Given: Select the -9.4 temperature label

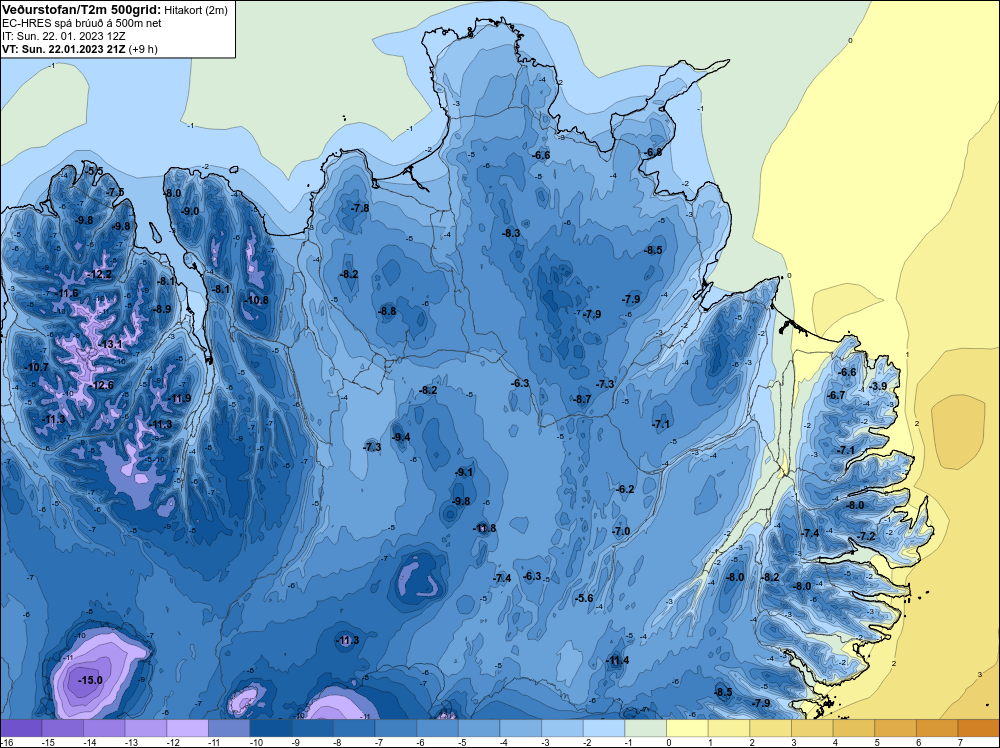Looking at the screenshot, I should pos(401,437).
